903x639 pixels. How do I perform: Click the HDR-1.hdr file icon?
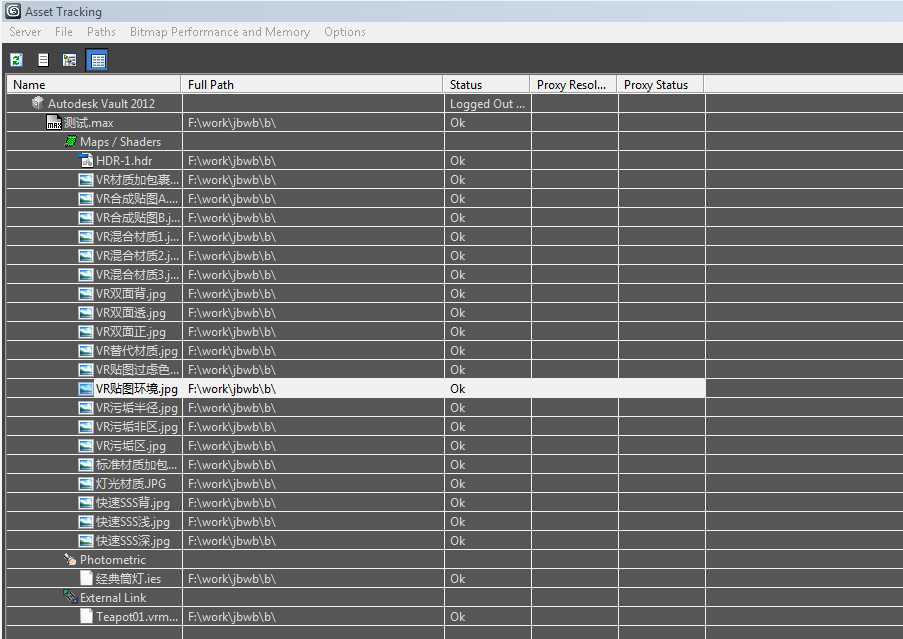click(x=86, y=161)
